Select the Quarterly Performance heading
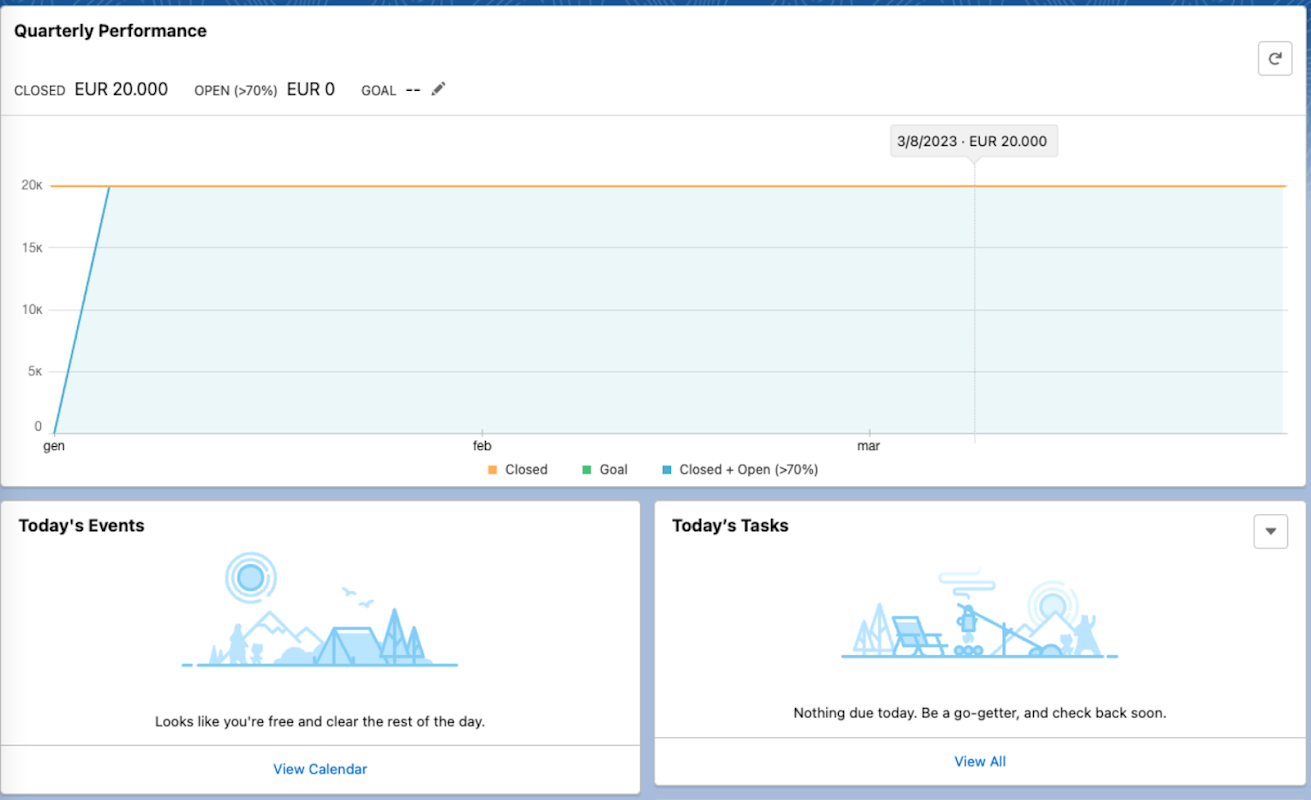Viewport: 1311px width, 800px height. [x=110, y=31]
